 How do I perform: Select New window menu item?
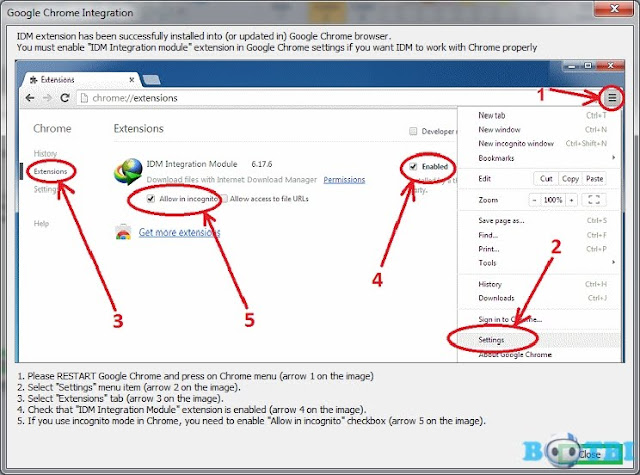(x=539, y=130)
